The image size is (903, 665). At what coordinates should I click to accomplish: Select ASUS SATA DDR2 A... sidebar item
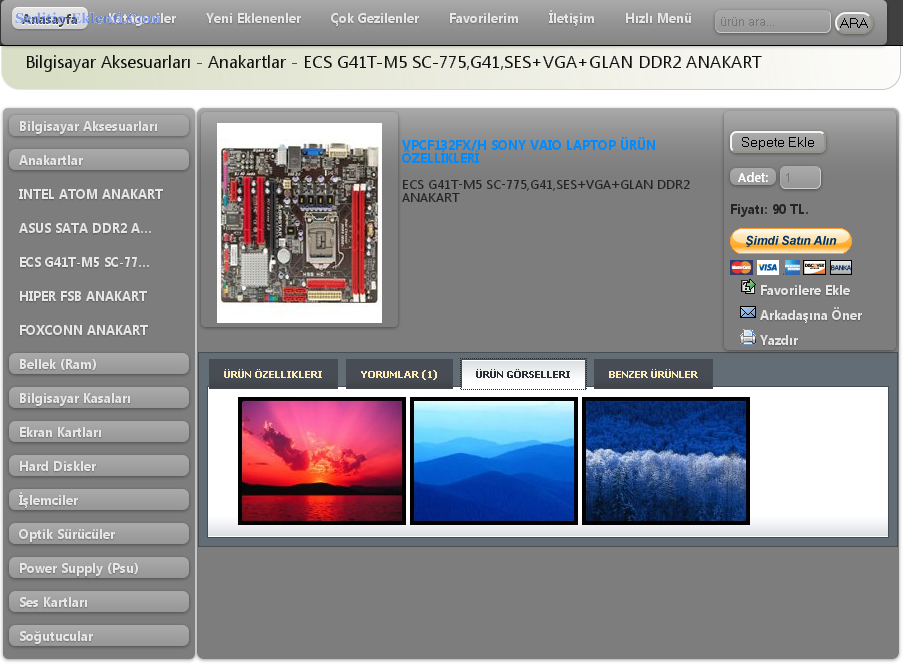tap(85, 228)
